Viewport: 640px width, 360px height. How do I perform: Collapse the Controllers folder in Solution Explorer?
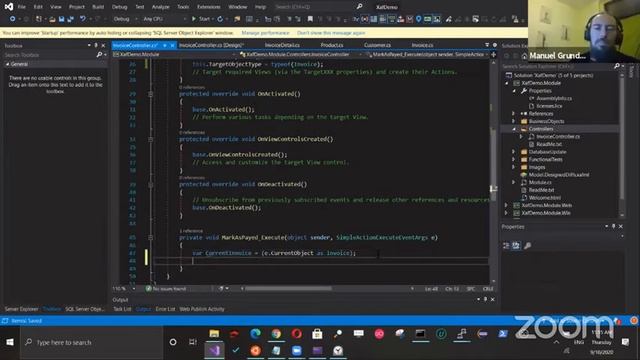(514, 129)
